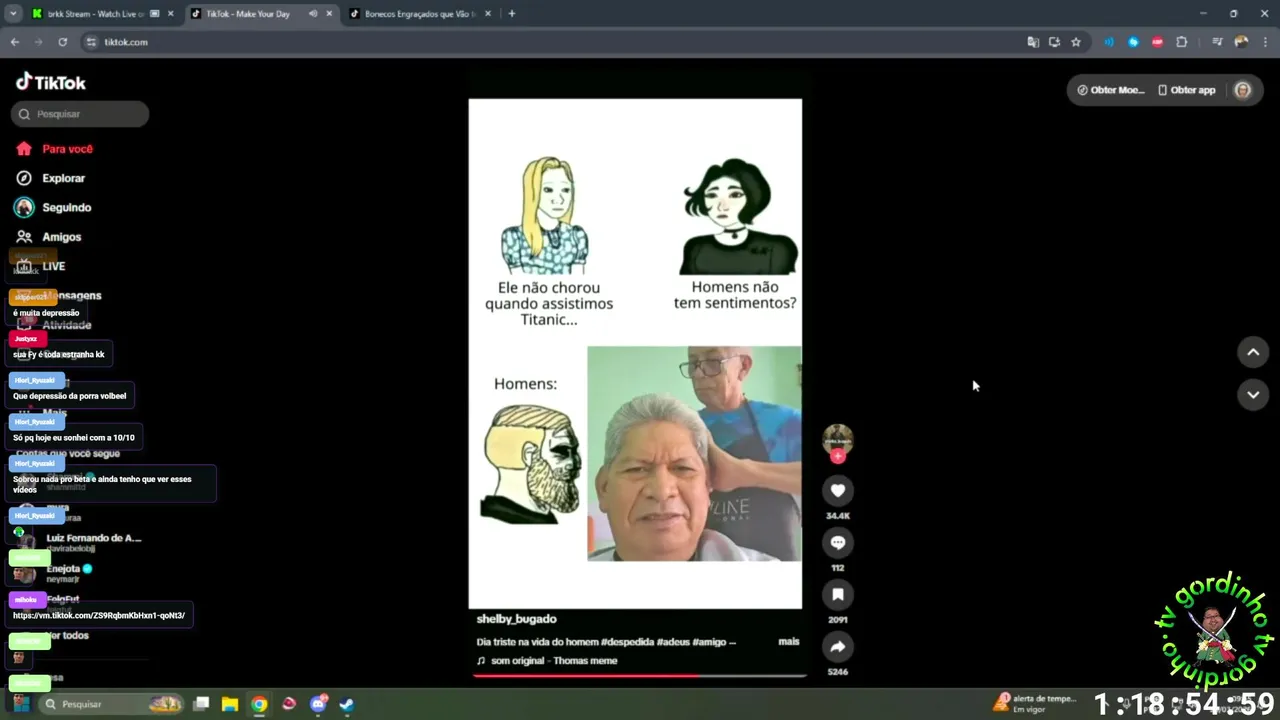Open the media control button

(x=1217, y=42)
